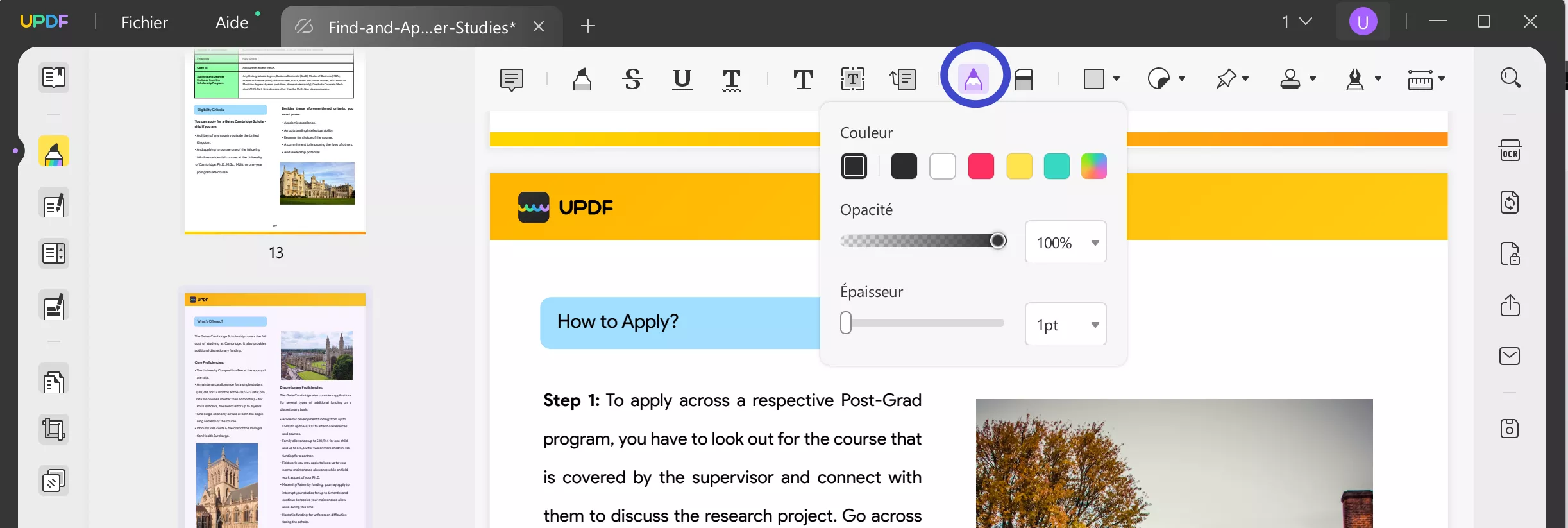The width and height of the screenshot is (1568, 528).
Task: Close the Find-and-Ap...er-Studies tab
Action: 539,26
